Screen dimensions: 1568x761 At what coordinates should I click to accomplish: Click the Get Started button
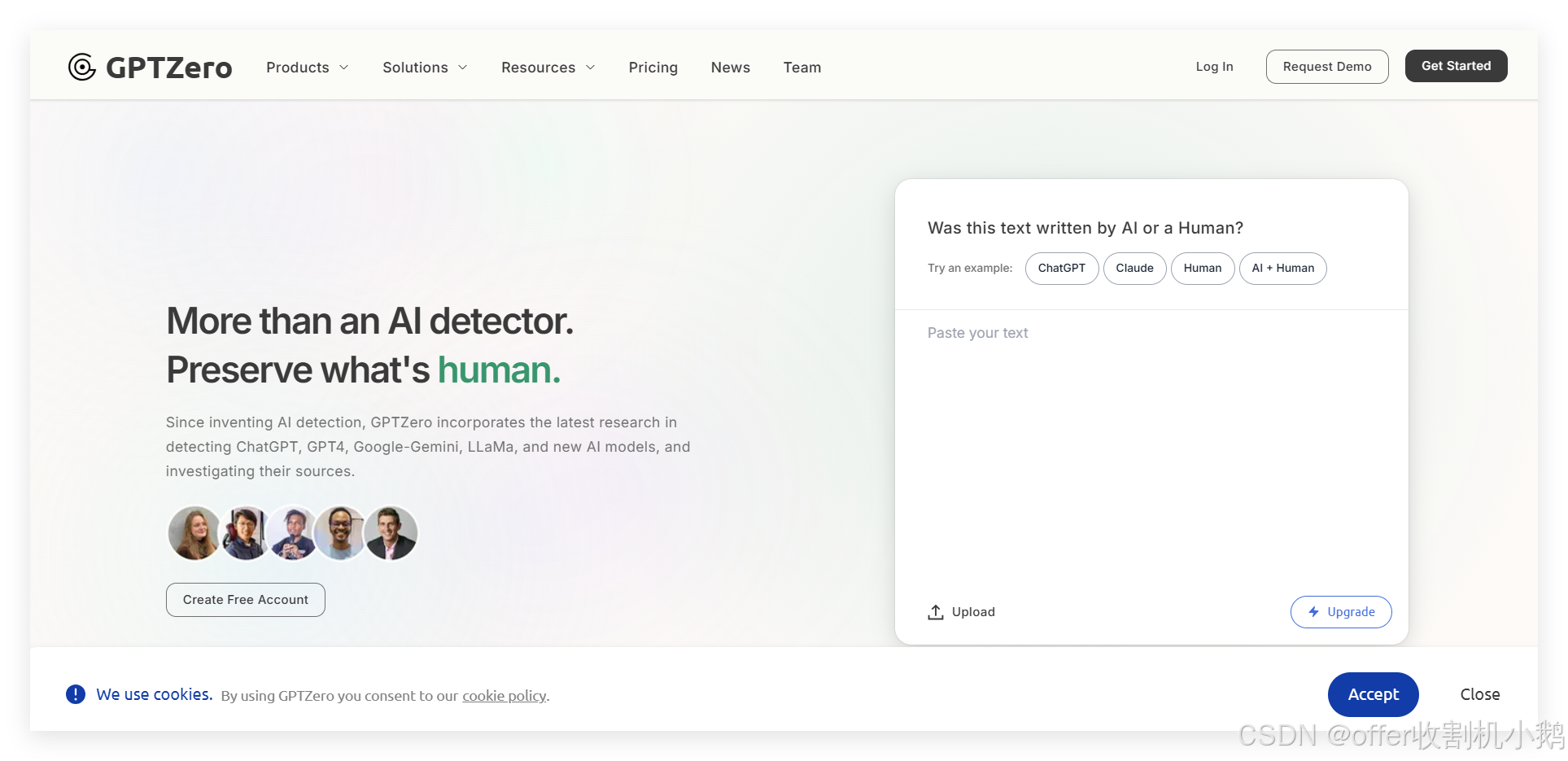pos(1456,66)
